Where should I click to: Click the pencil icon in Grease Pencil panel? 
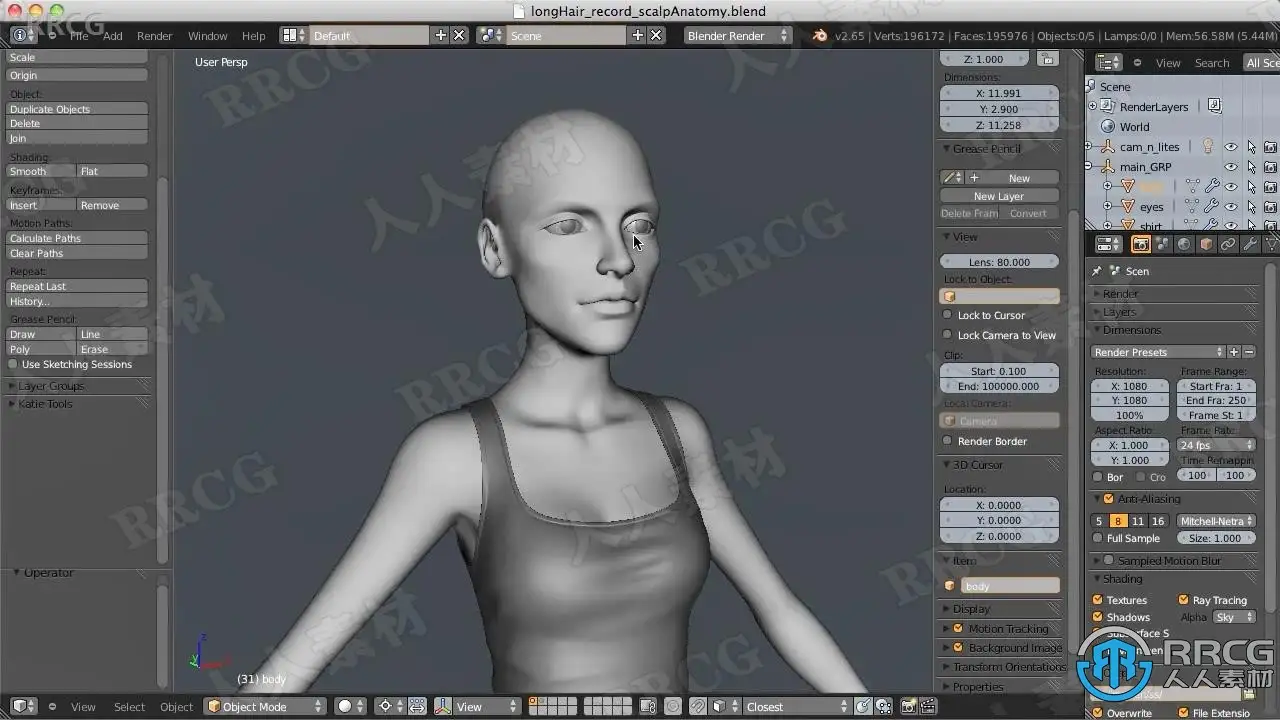(x=949, y=178)
